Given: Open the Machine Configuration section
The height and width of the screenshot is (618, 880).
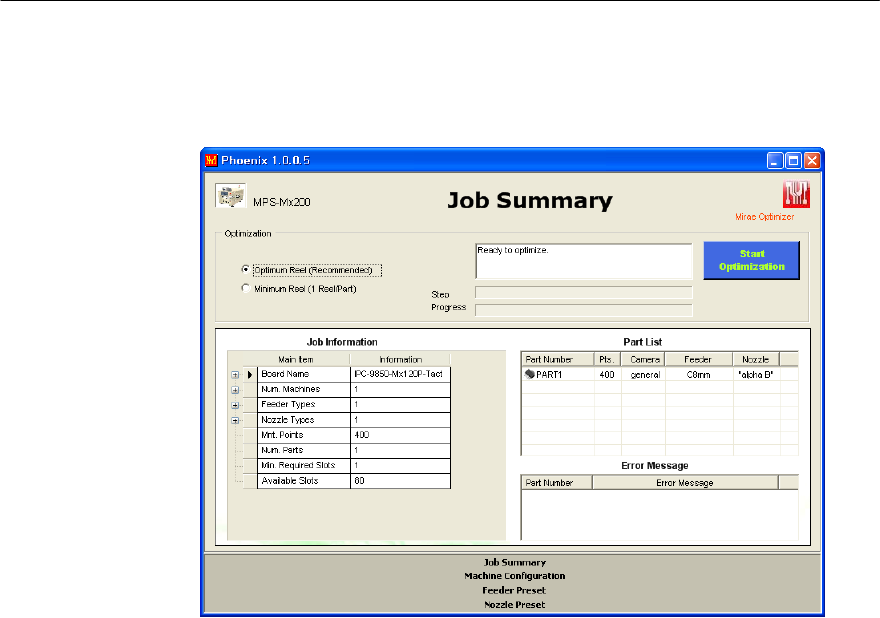Looking at the screenshot, I should [515, 576].
